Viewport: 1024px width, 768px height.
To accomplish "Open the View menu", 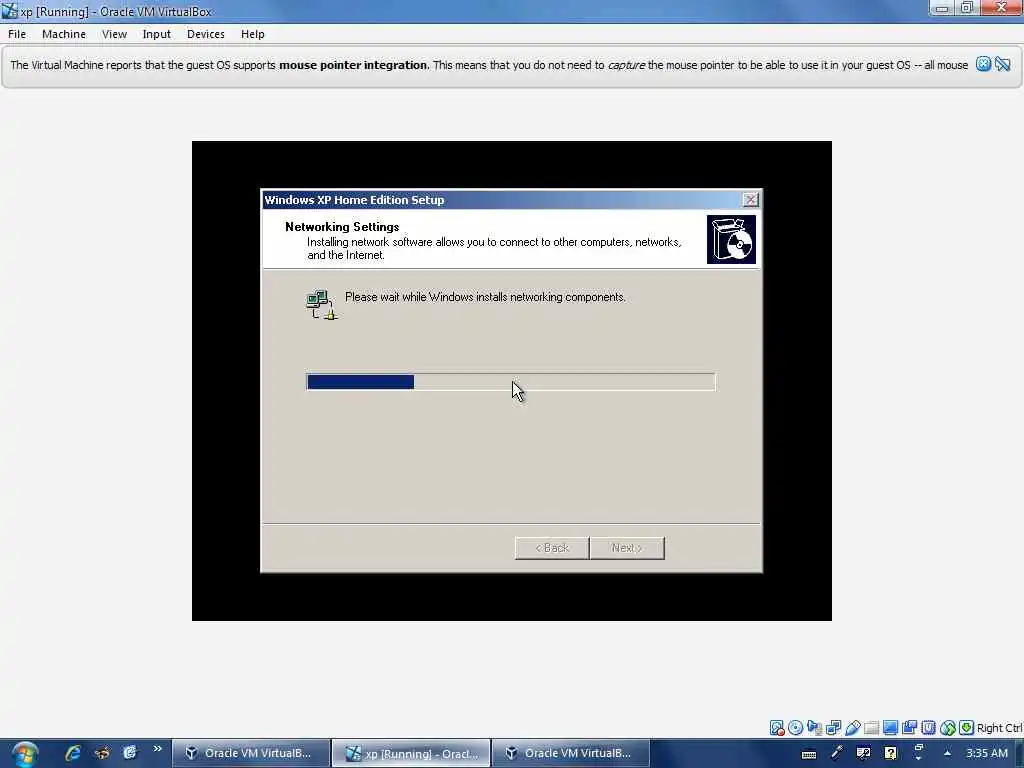I will (114, 34).
